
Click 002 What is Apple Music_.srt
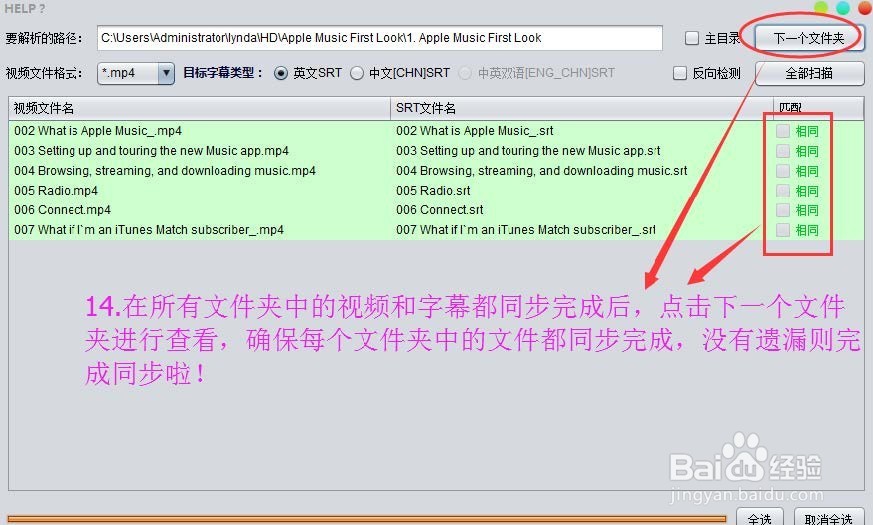475,131
